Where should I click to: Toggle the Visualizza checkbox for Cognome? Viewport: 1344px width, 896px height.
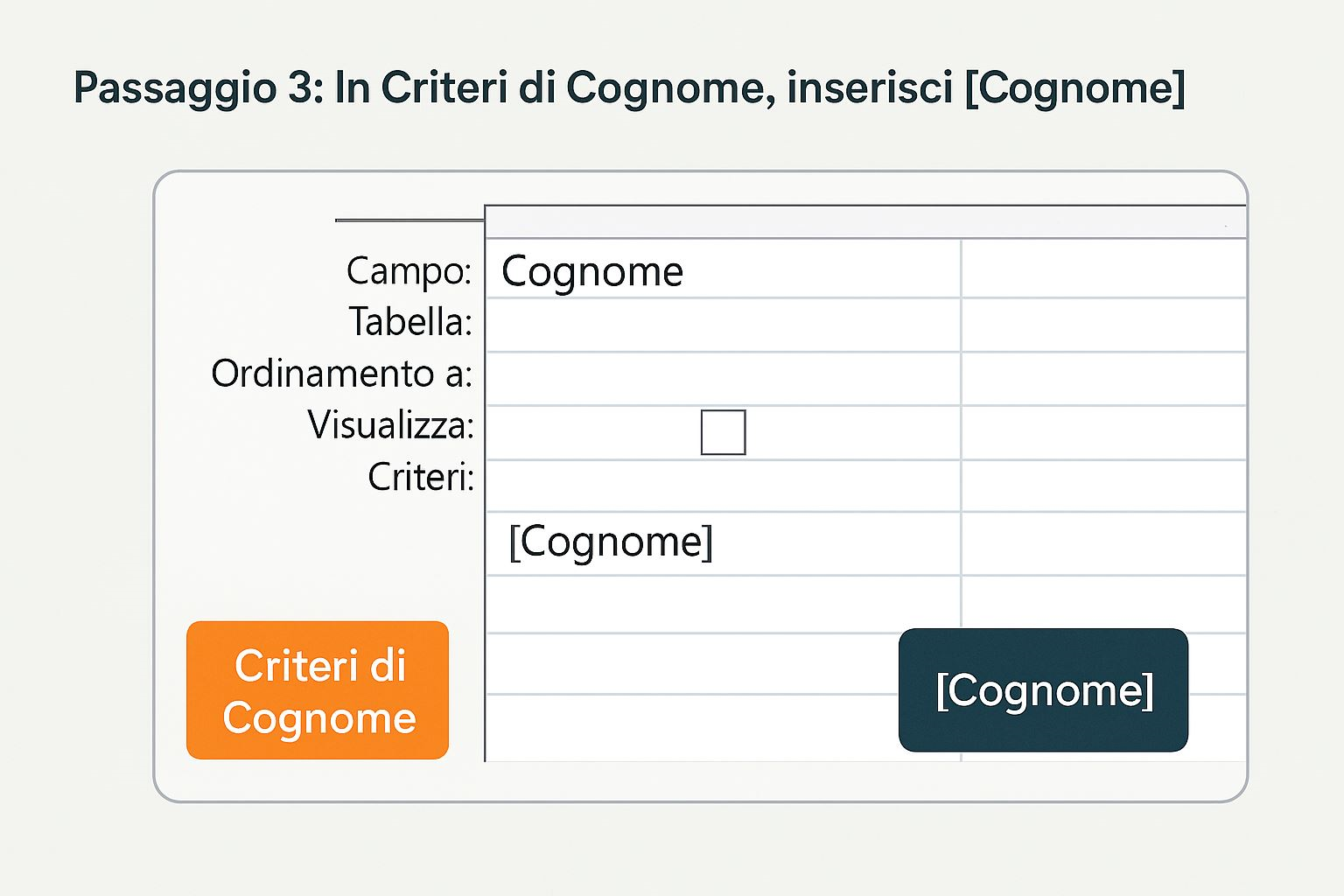pyautogui.click(x=723, y=432)
